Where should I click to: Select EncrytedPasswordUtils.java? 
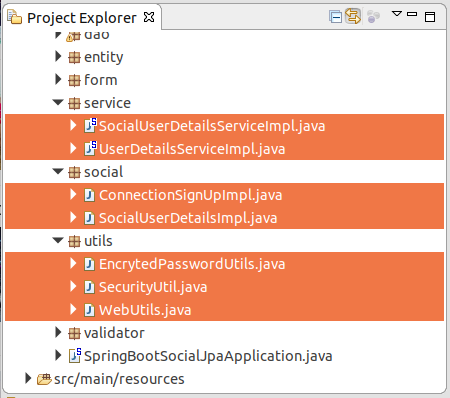192,264
